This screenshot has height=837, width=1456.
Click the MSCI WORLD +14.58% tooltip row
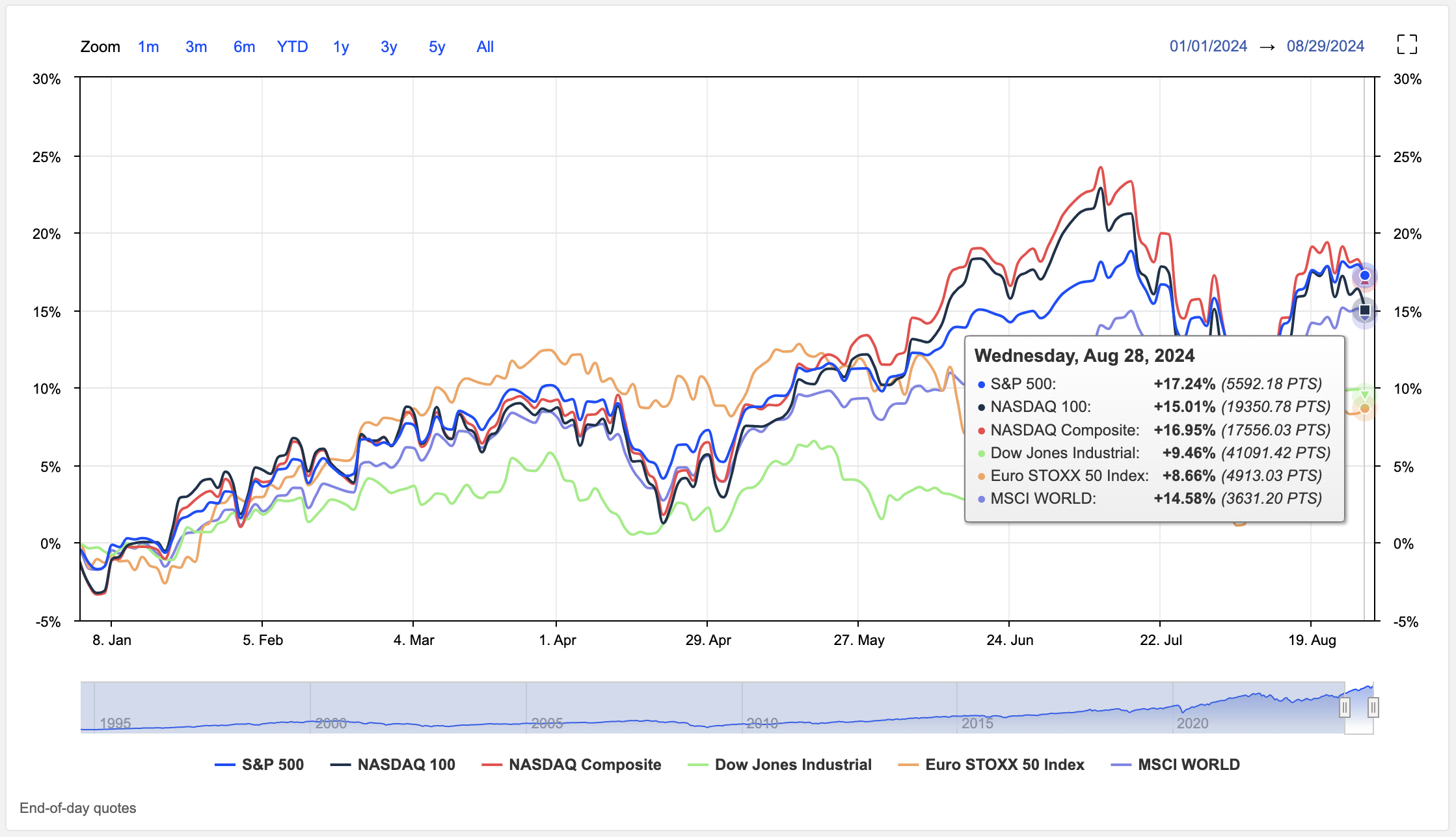point(1150,499)
